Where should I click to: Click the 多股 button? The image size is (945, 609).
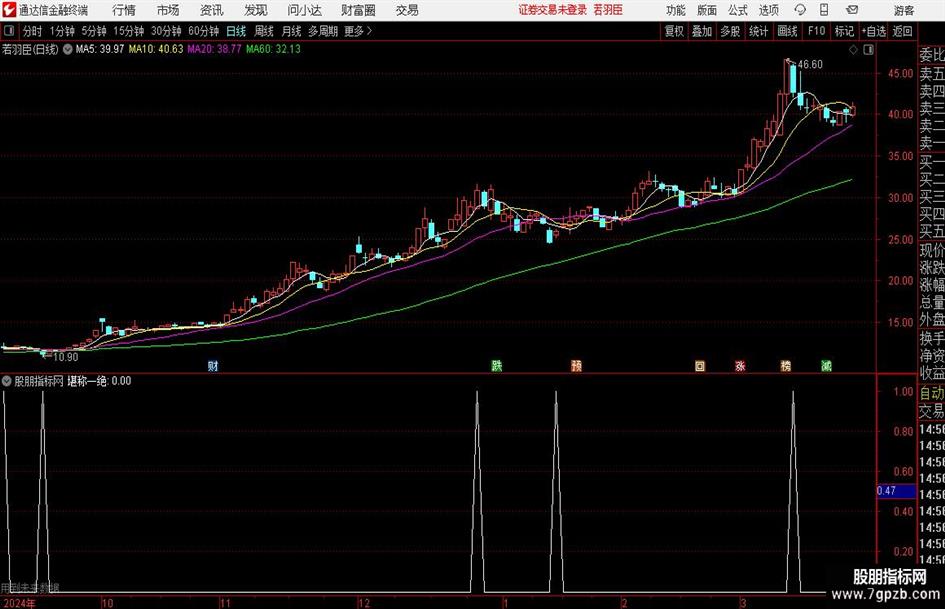(x=730, y=31)
